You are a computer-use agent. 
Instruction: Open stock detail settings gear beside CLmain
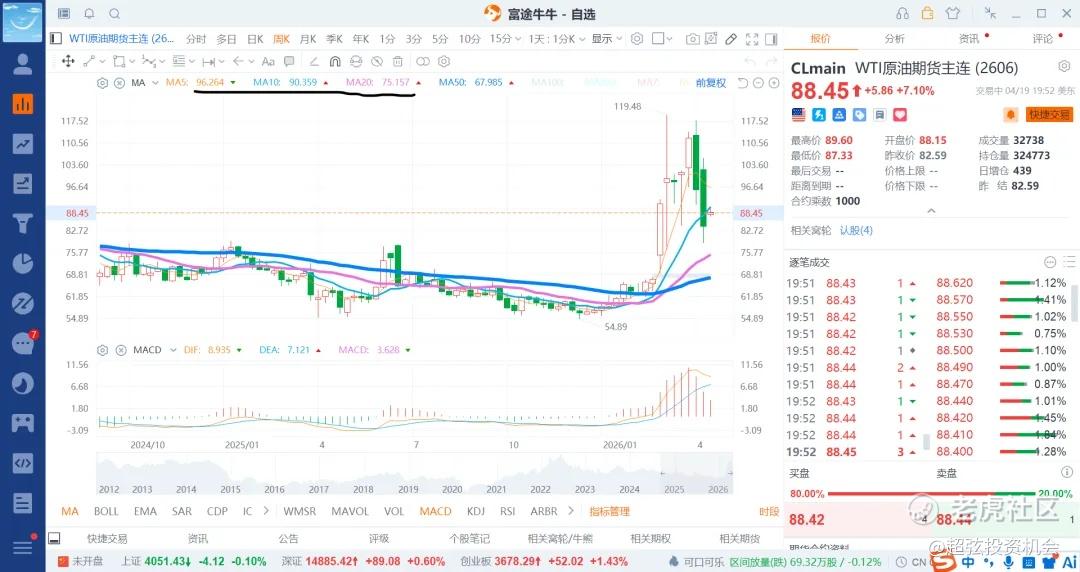click(x=1064, y=67)
